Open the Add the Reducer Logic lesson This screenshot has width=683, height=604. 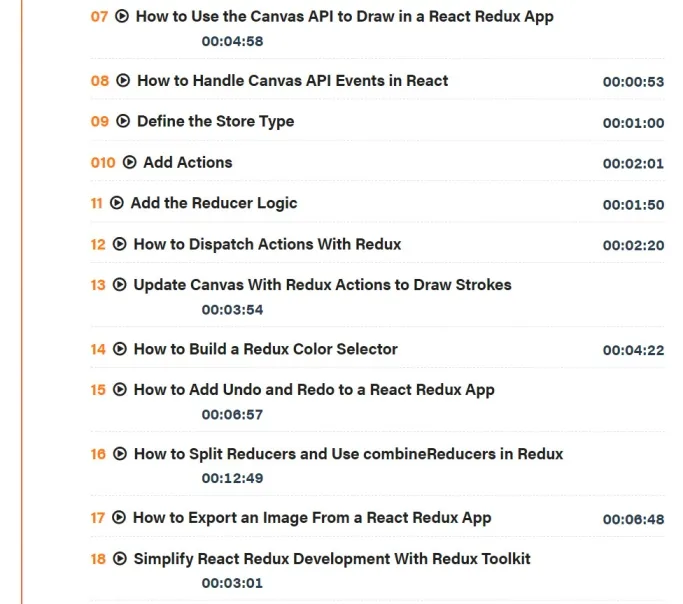[x=214, y=203]
